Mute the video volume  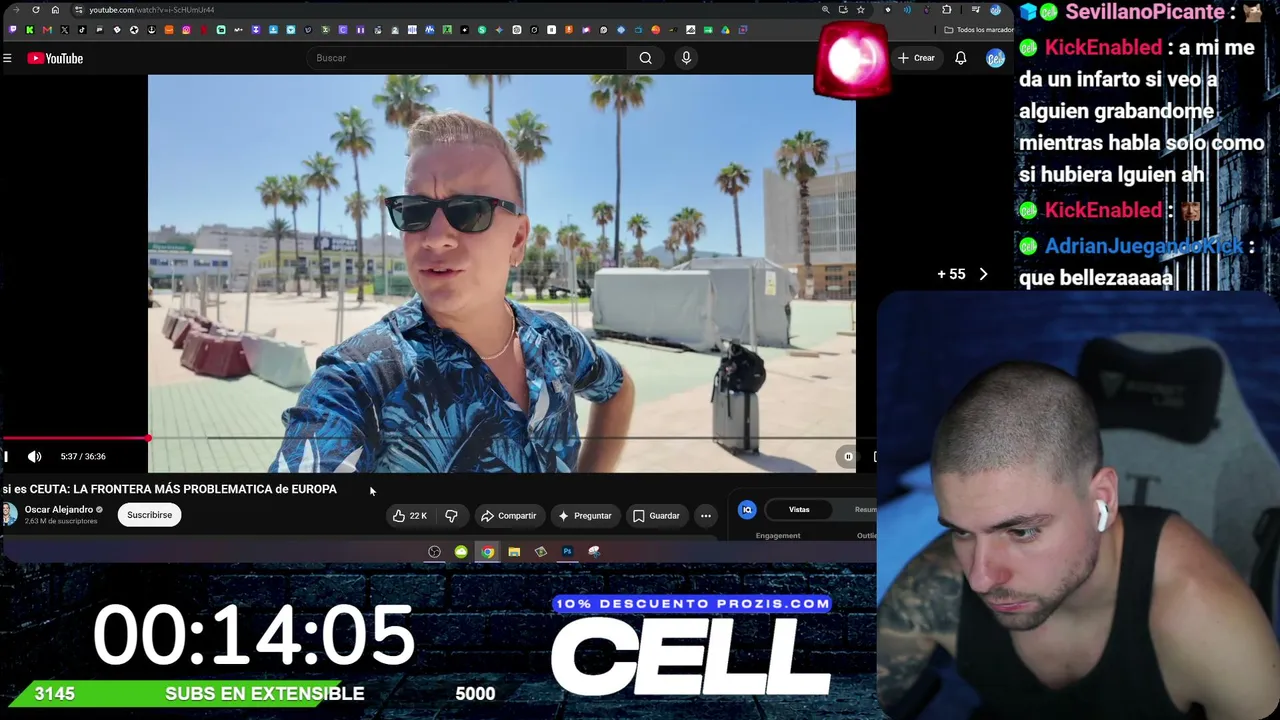35,457
